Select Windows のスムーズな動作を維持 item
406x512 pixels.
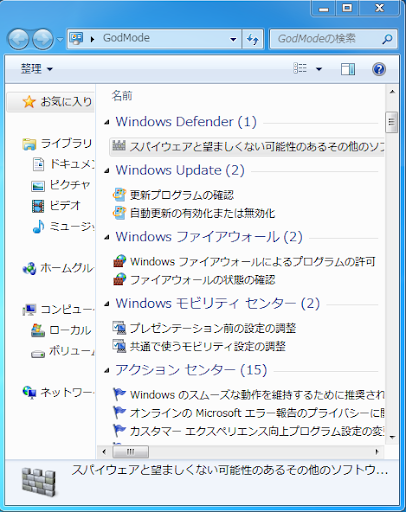[x=257, y=395]
